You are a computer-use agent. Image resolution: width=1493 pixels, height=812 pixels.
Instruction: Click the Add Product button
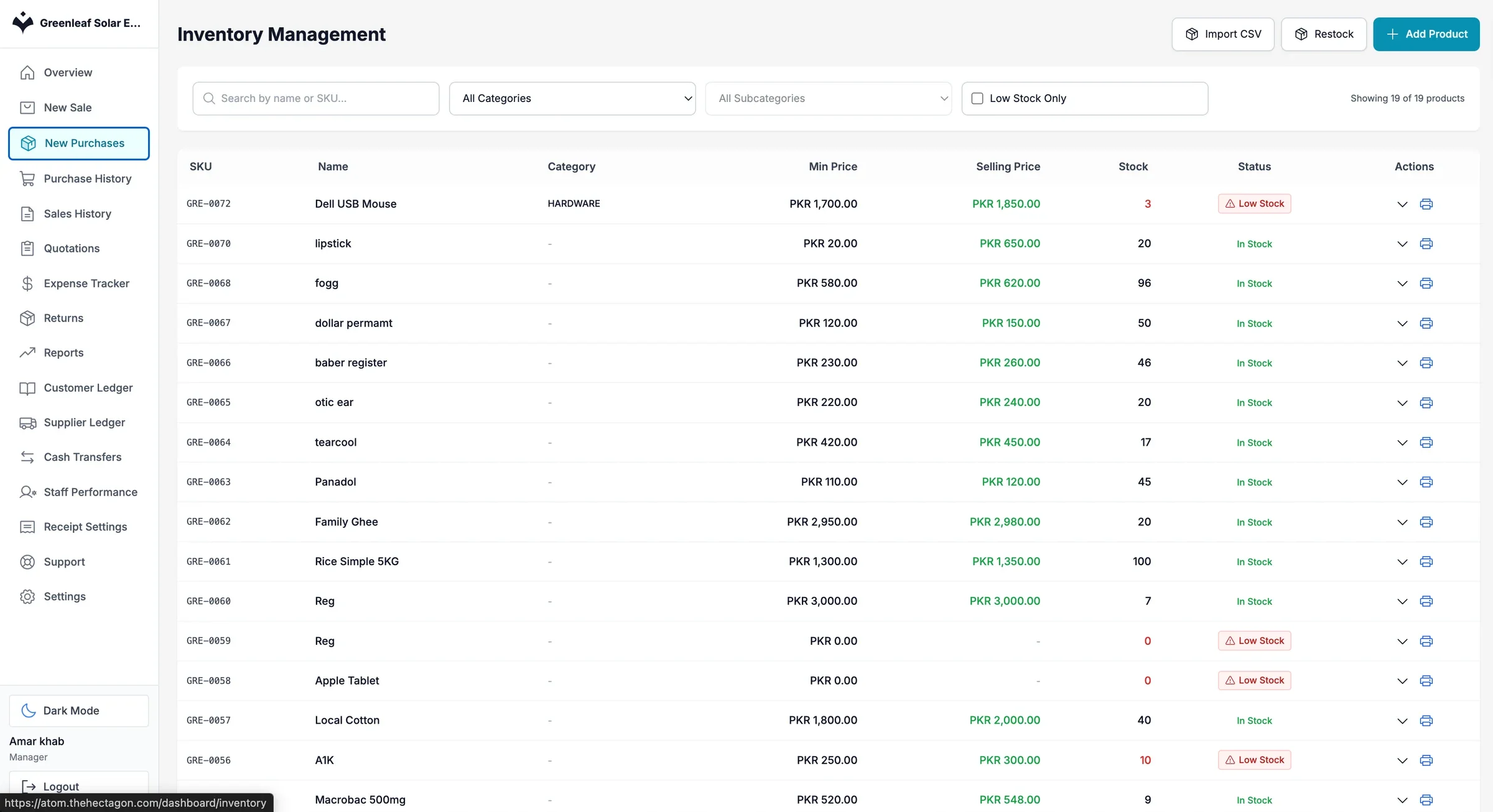(1426, 34)
